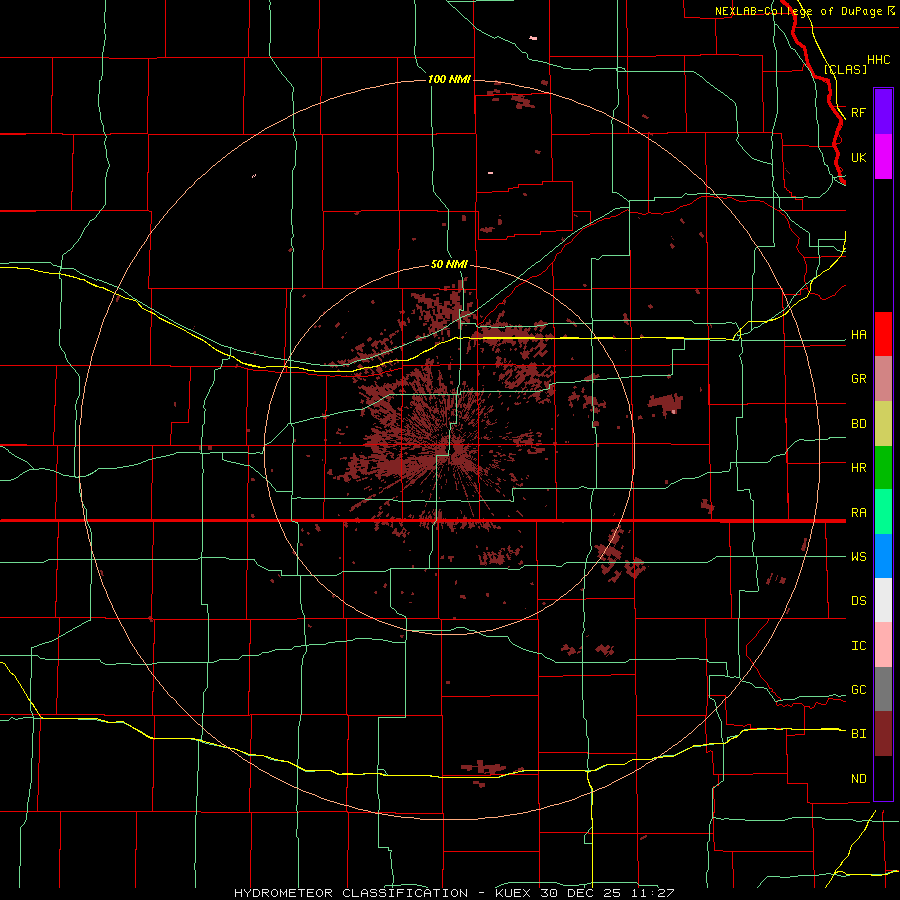
Task: Click the 50 NMI range ring label
Action: pyautogui.click(x=449, y=265)
